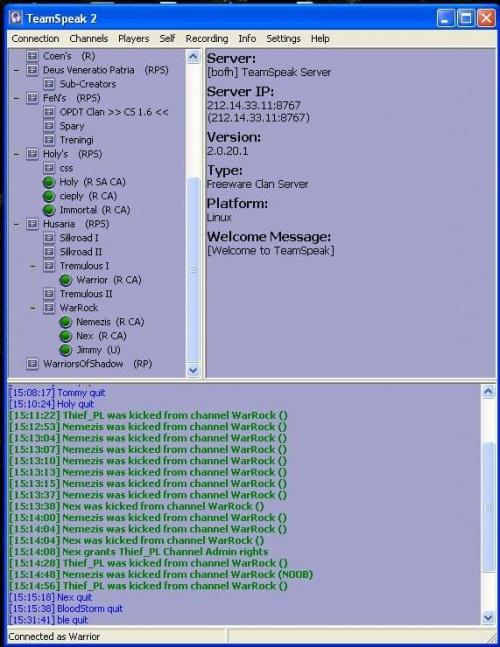500x647 pixels.
Task: Collapse the Tremulous I sub-channel
Action: tap(33, 266)
